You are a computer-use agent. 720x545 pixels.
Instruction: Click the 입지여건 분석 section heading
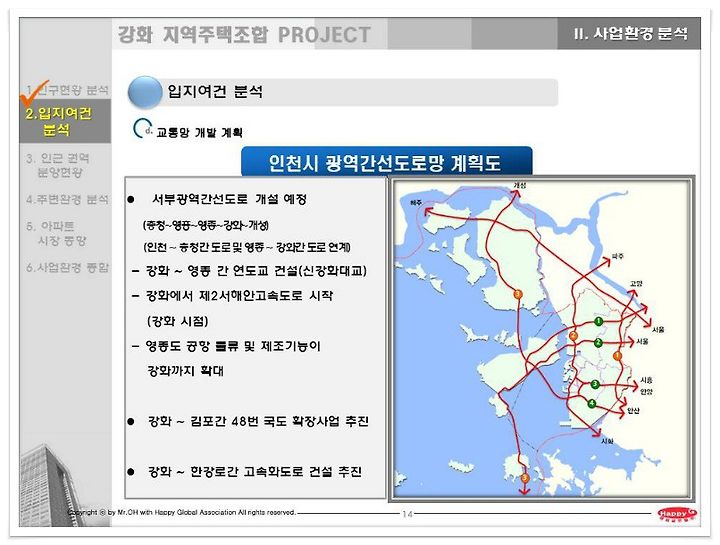[215, 91]
